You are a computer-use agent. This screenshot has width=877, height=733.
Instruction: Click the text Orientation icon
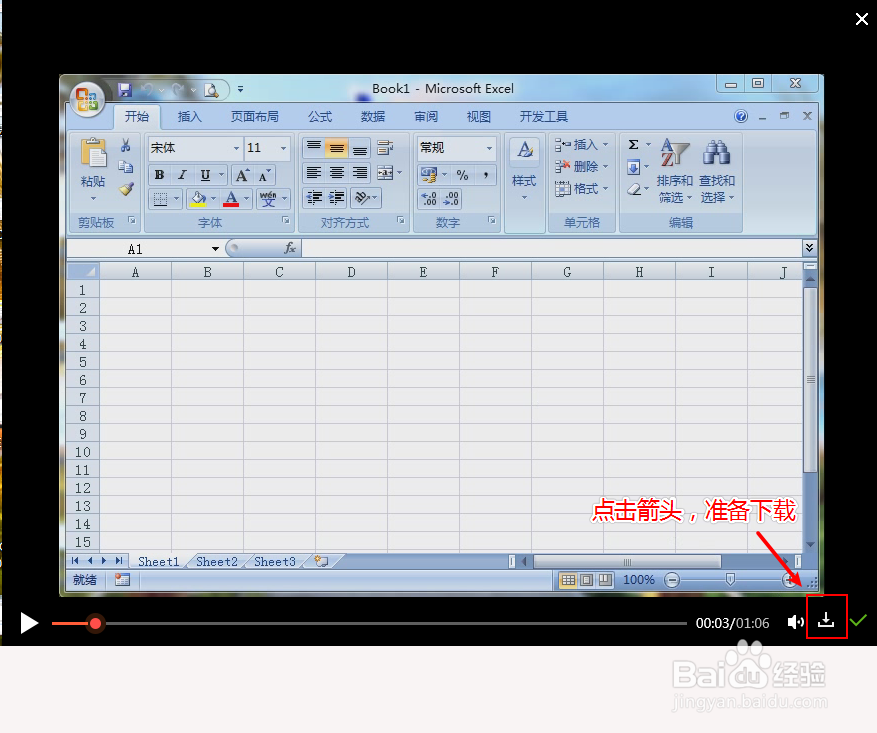362,197
